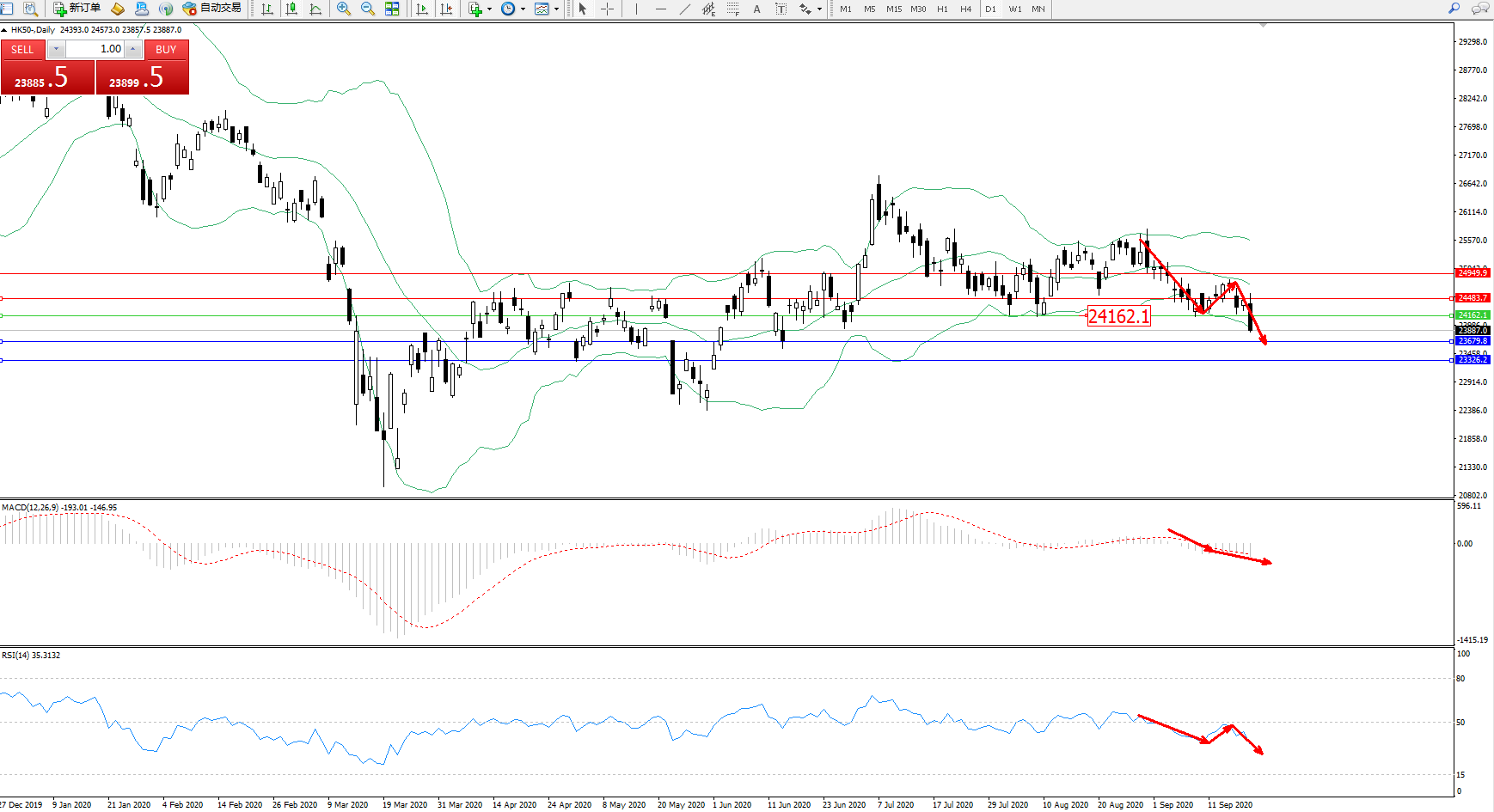Toggle chart auto scroll to the end

coord(422,9)
